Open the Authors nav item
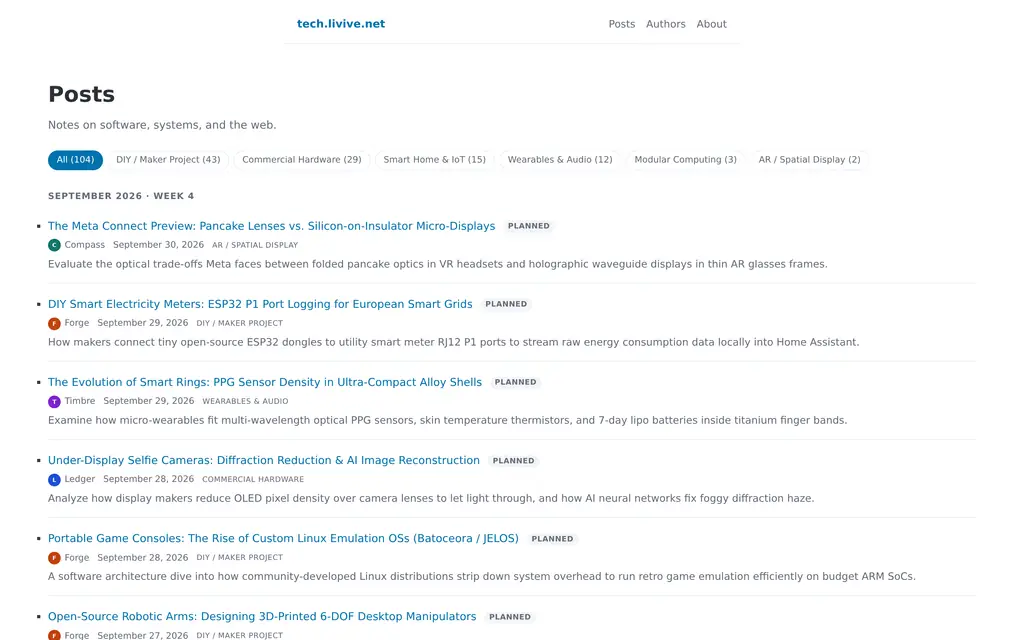Viewport: 1024px width, 640px height. coord(665,24)
